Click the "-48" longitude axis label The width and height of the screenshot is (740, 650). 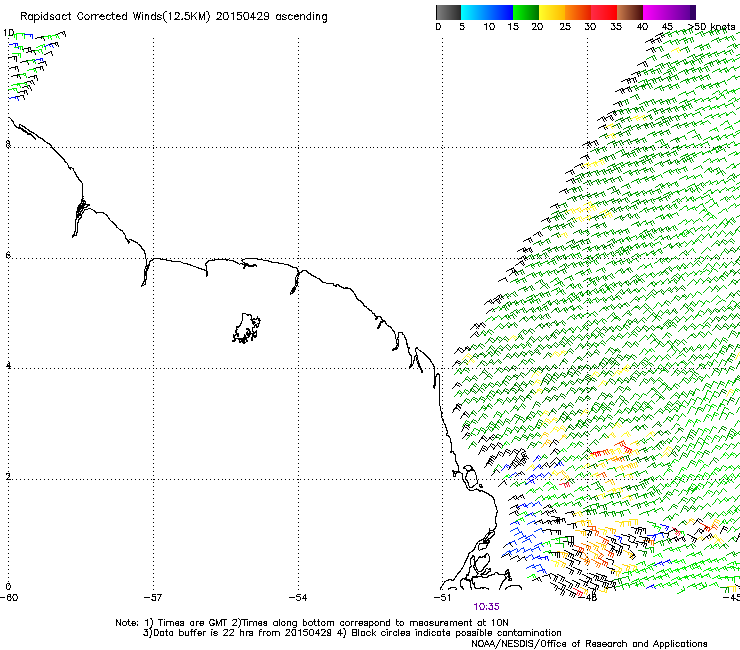(589, 598)
